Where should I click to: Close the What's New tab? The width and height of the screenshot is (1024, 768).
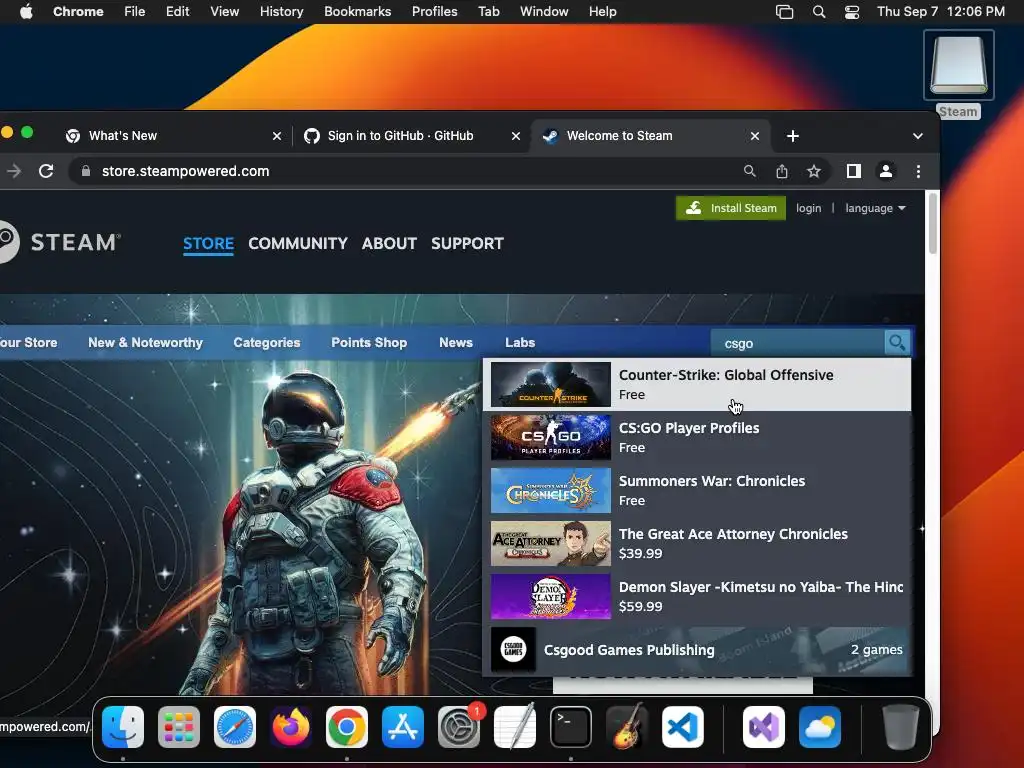tap(277, 136)
